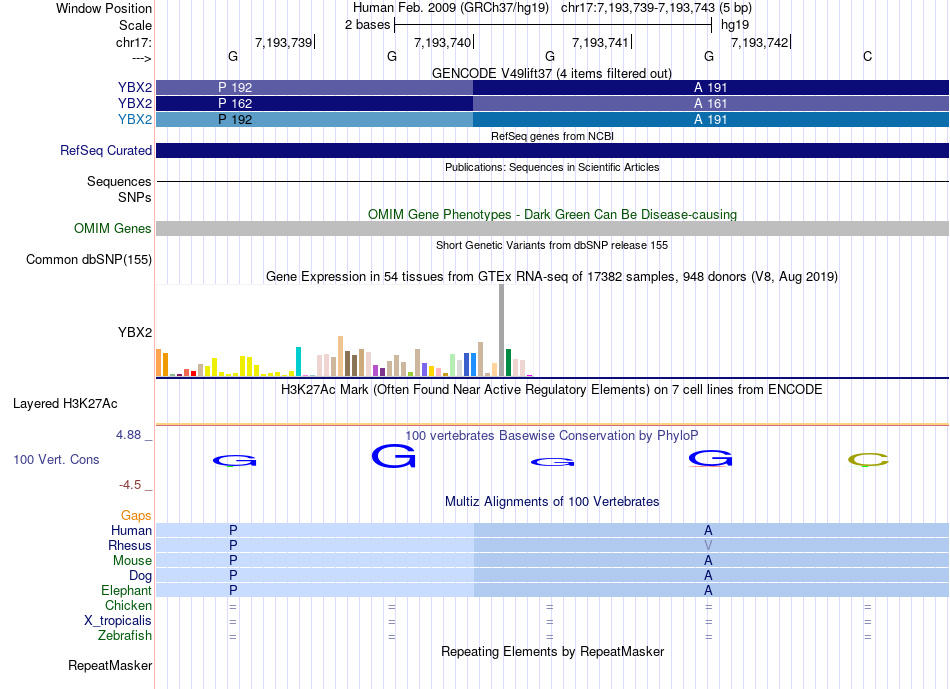Screen dimensions: 950x689
Task: Click the RefSeq genes from NCBI title
Action: [552, 136]
